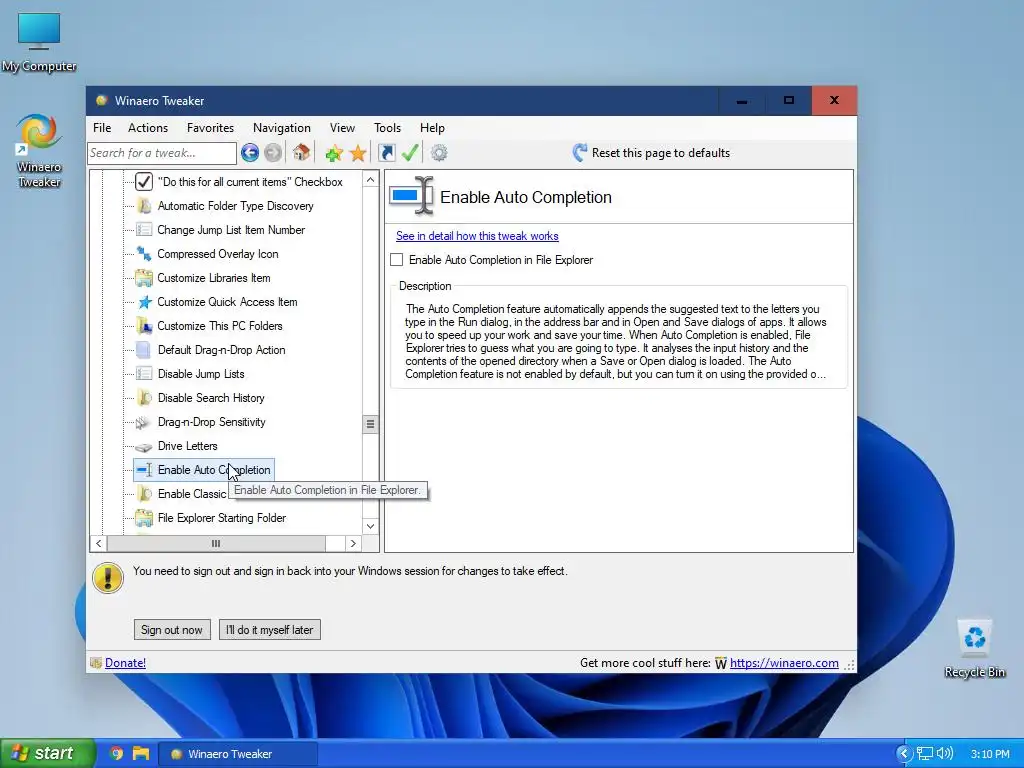Click the volume speaker tray icon

click(944, 754)
